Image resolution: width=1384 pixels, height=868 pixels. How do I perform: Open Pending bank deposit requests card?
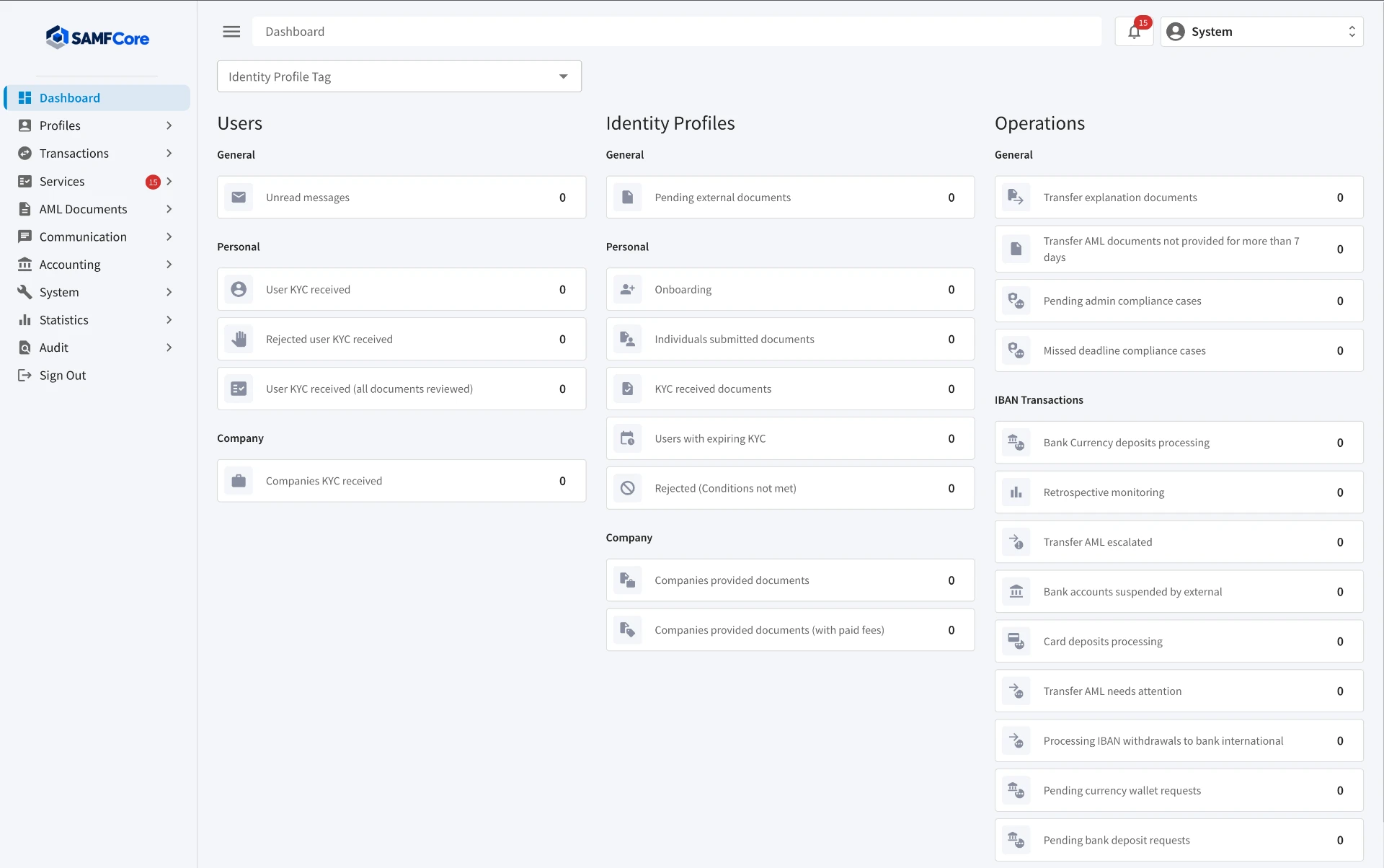point(1179,841)
